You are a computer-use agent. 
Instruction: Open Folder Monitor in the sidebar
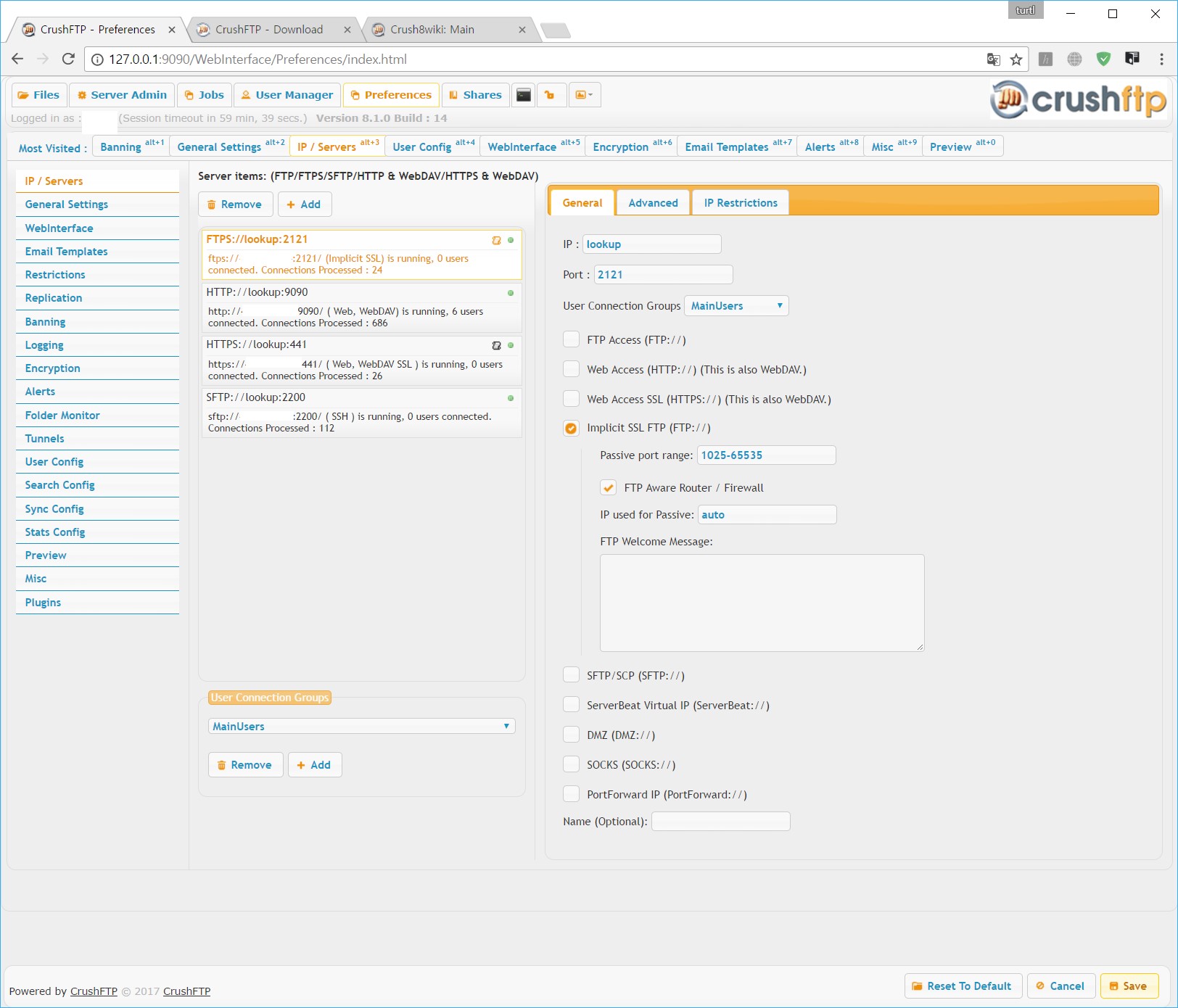pyautogui.click(x=97, y=416)
